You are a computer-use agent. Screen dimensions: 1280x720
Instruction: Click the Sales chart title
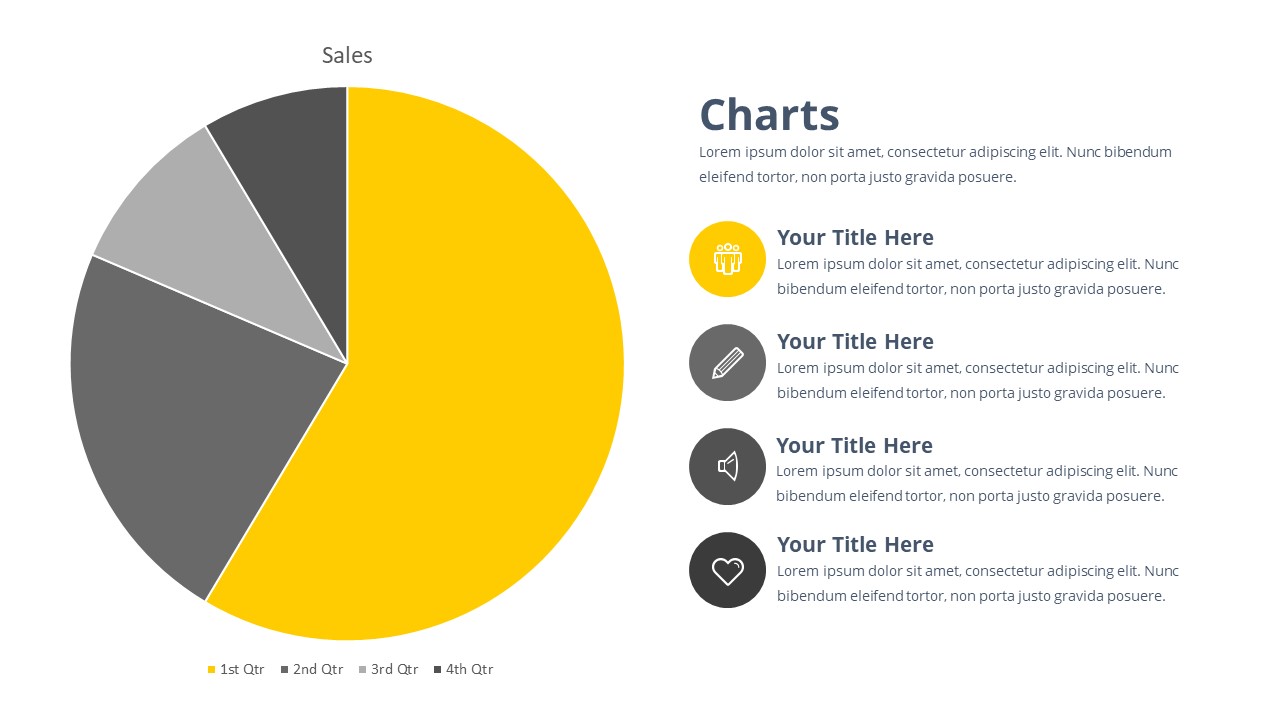coord(347,56)
